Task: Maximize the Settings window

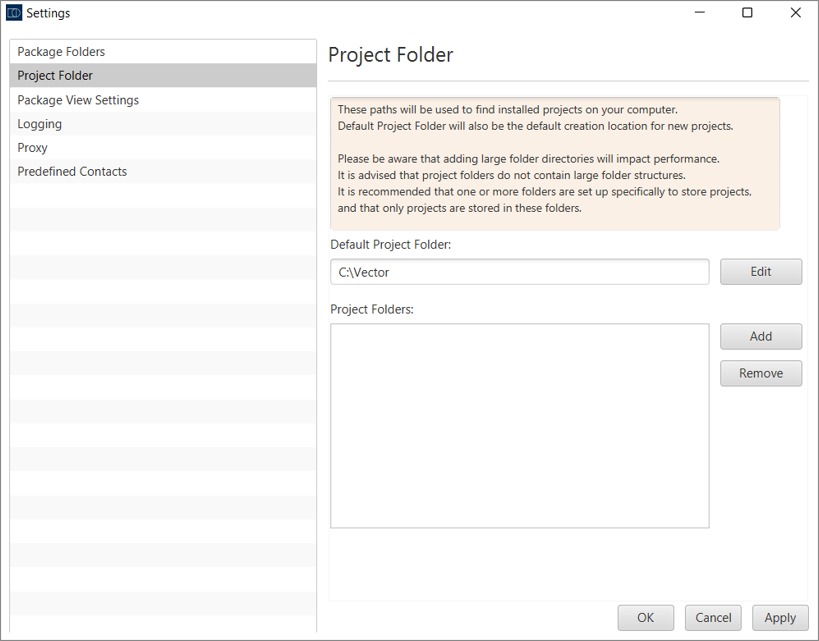Action: point(747,13)
